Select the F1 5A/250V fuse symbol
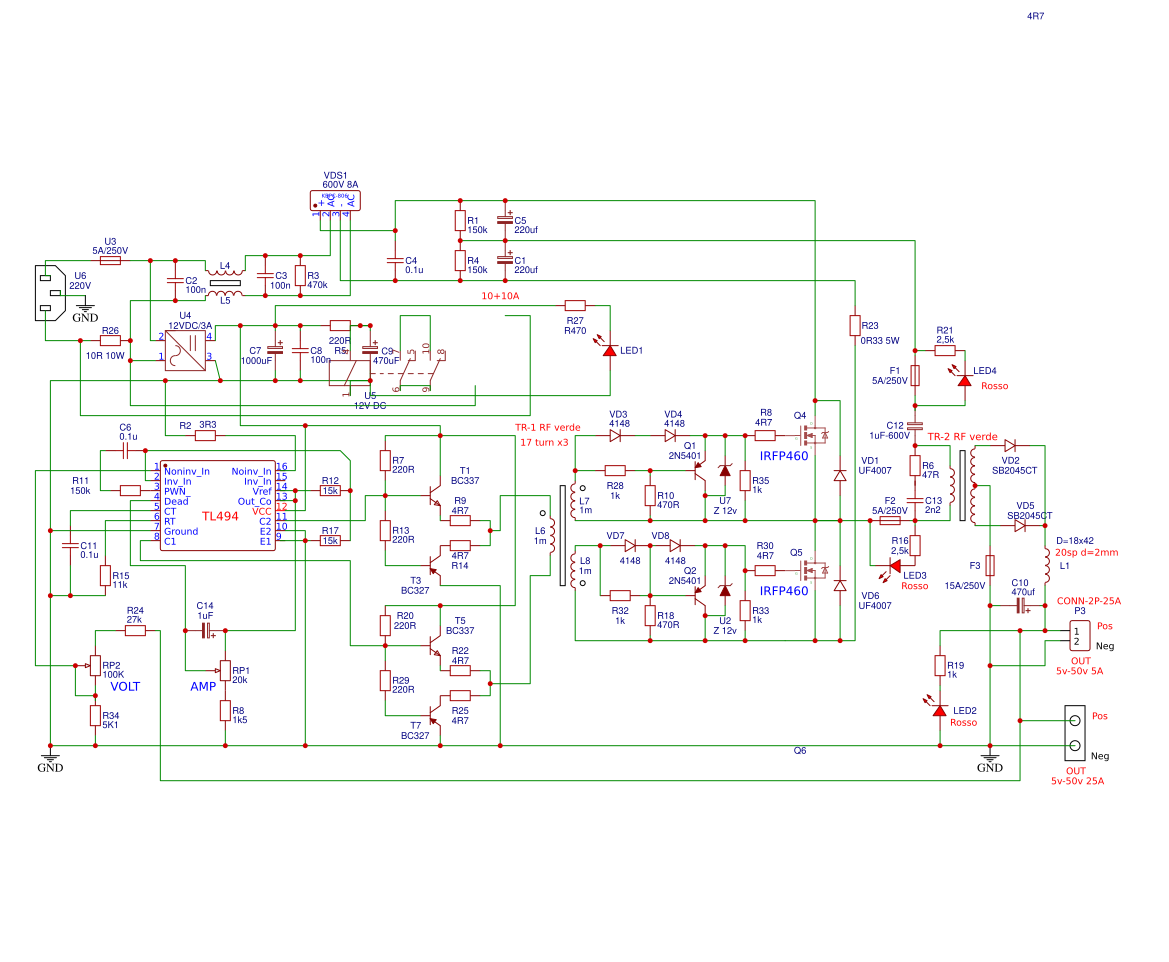Screen dimensions: 1169x962 915,375
